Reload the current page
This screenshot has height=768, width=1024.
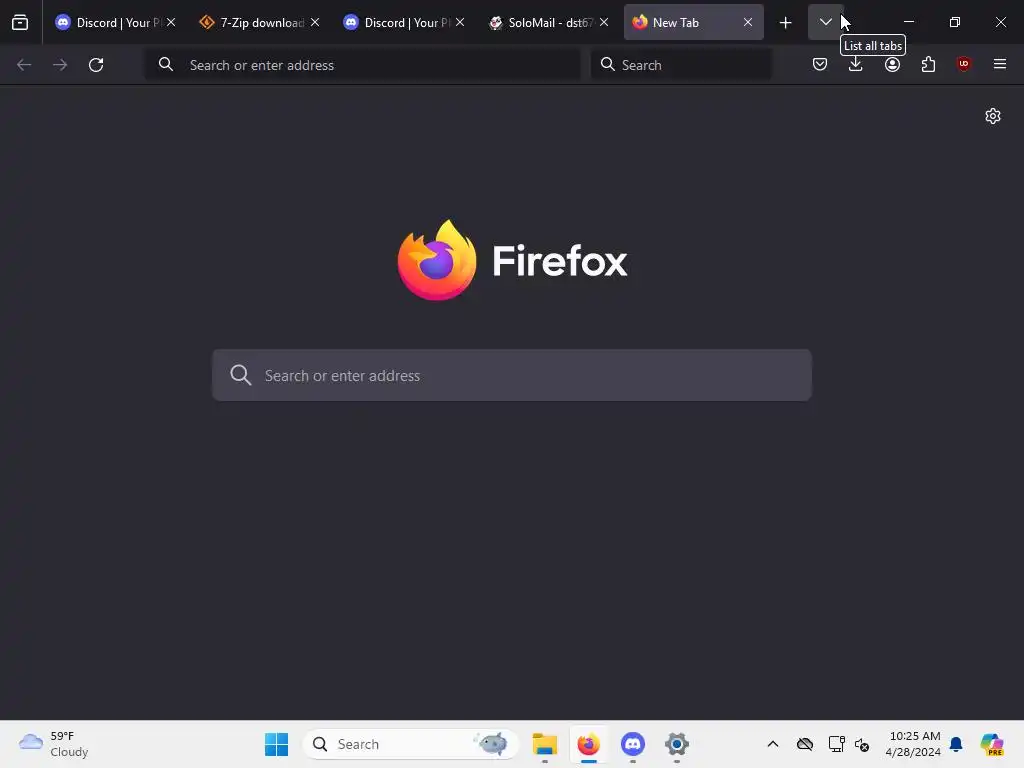tap(96, 65)
